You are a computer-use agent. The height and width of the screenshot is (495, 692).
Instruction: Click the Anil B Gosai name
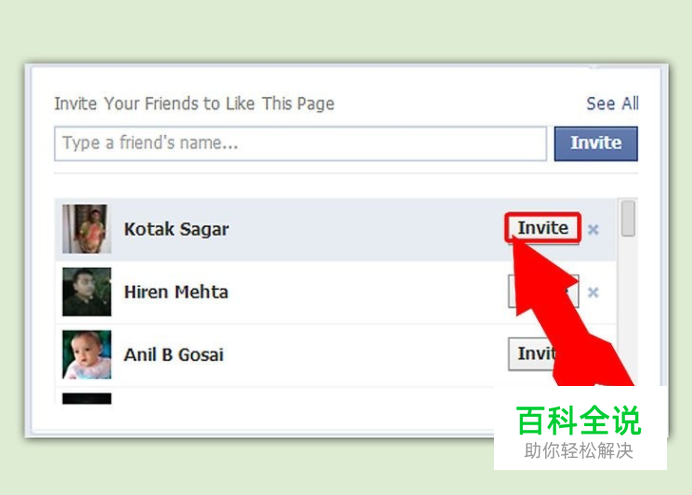[173, 355]
